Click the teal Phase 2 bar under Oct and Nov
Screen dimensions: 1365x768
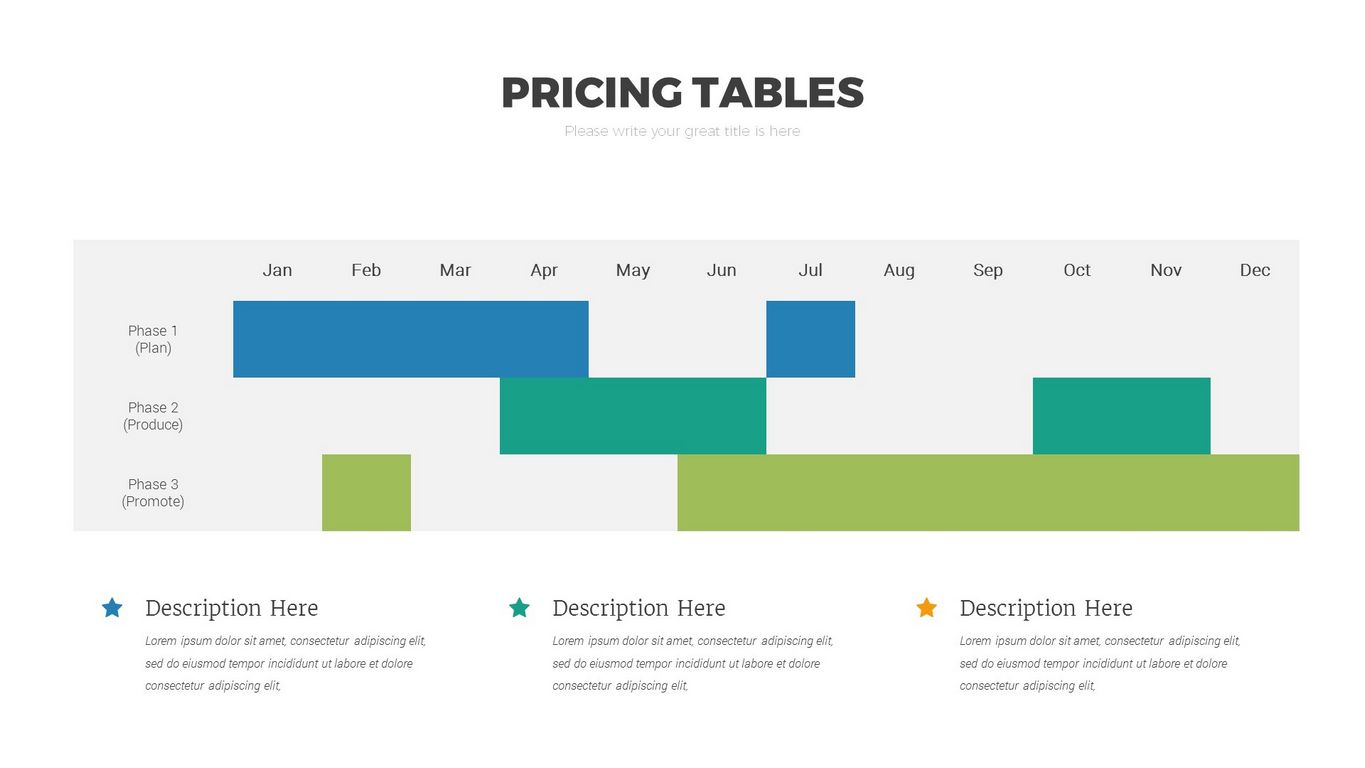coord(1121,416)
